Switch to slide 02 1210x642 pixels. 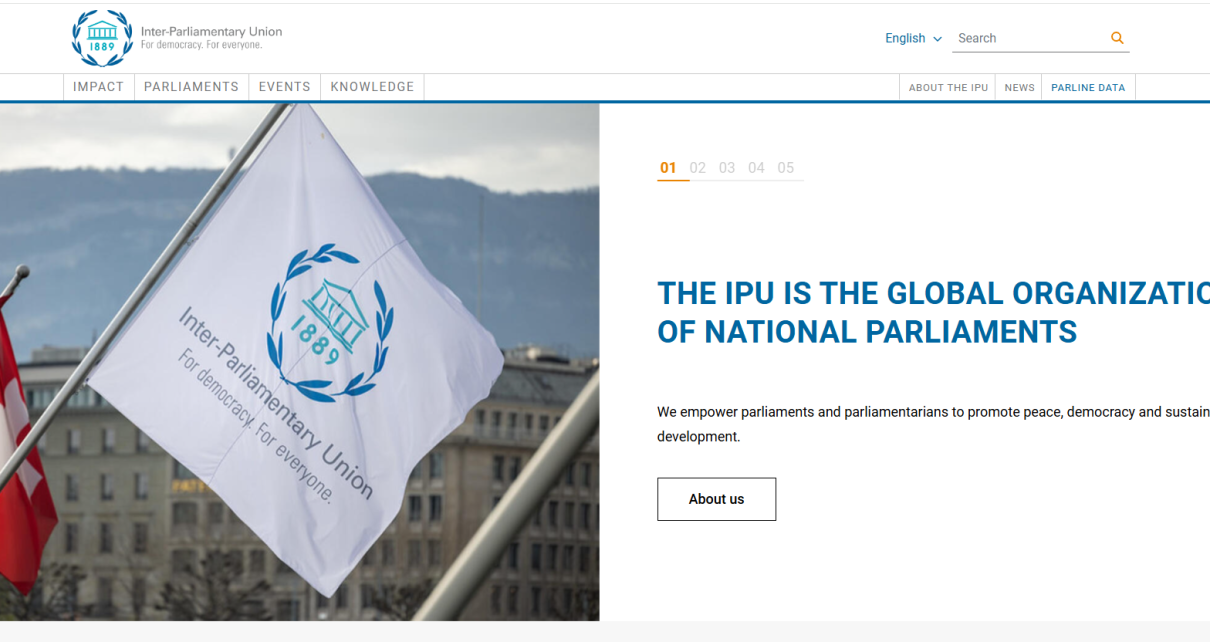(x=698, y=168)
